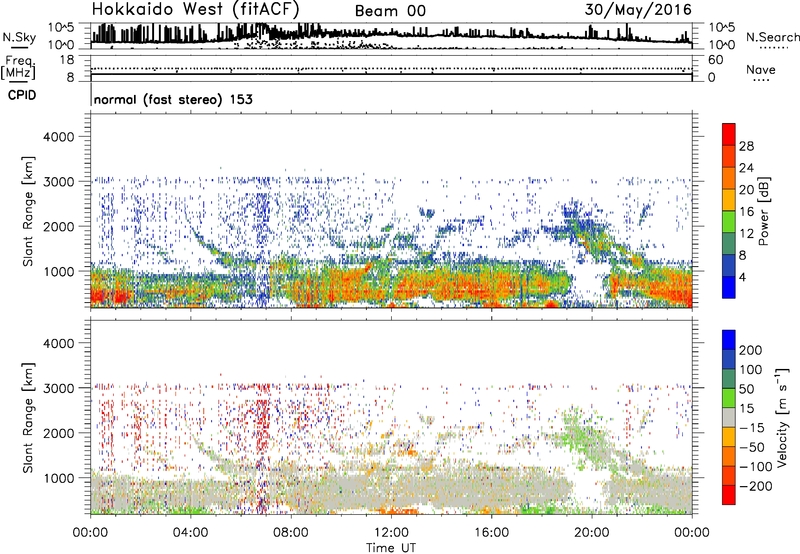Click the "08:00" time axis label
The image size is (800, 554).
pyautogui.click(x=291, y=533)
